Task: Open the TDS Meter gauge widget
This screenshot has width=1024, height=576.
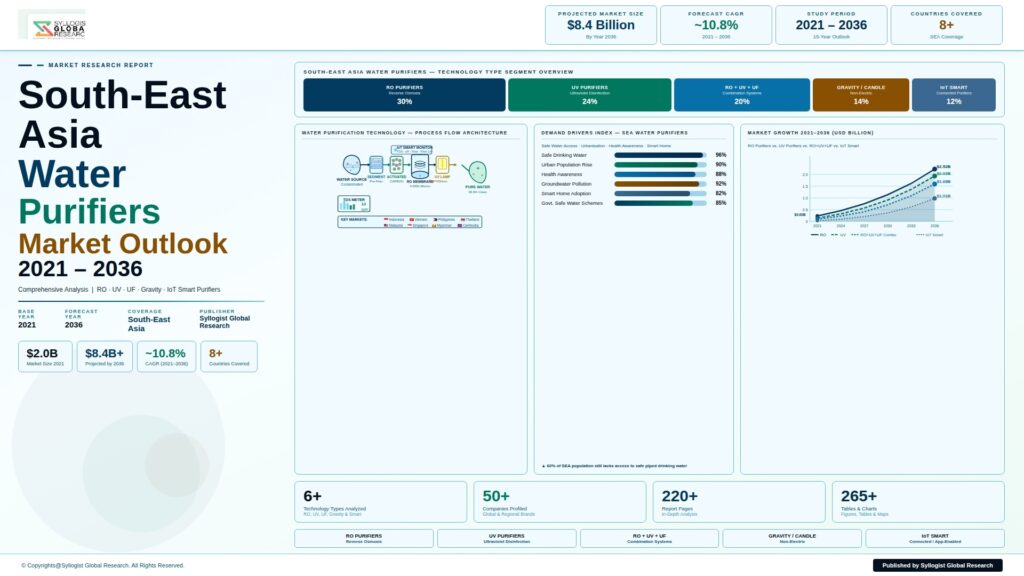Action: pyautogui.click(x=354, y=204)
